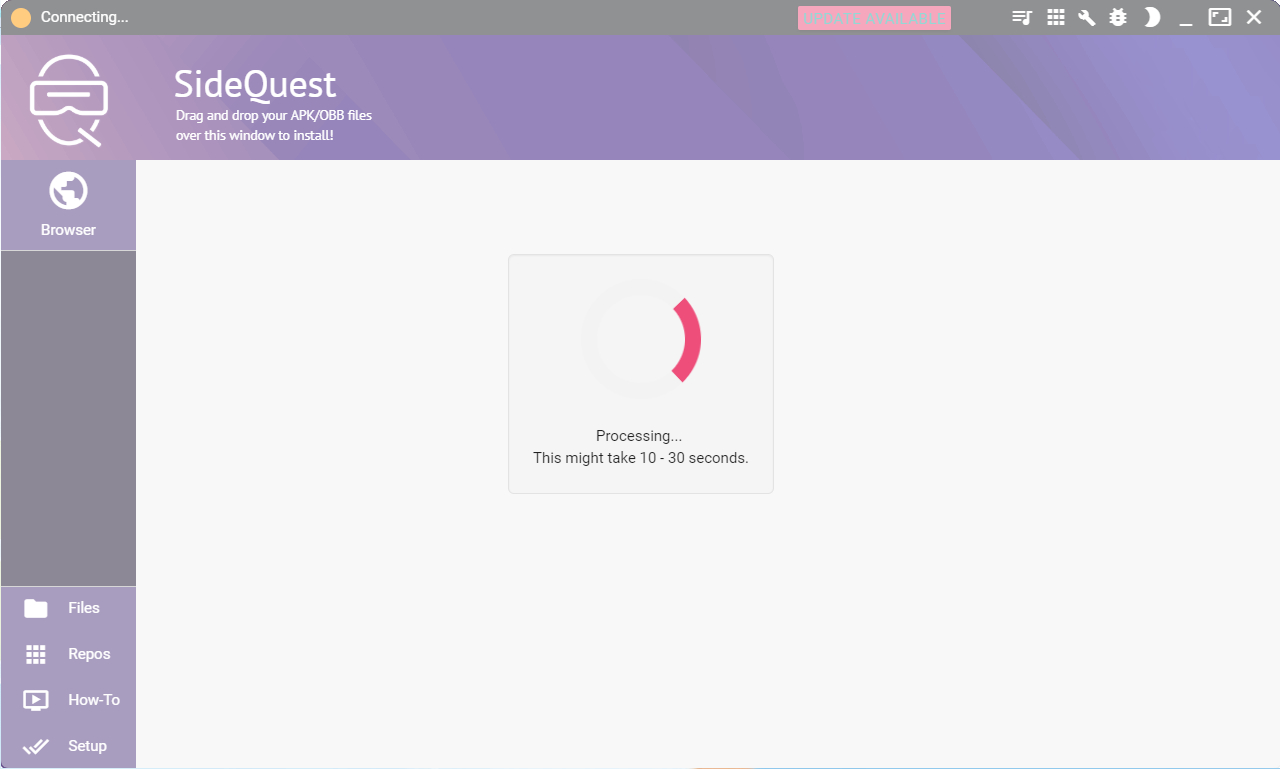The height and width of the screenshot is (769, 1280).
Task: Click the "Connecting..." status text
Action: (84, 18)
